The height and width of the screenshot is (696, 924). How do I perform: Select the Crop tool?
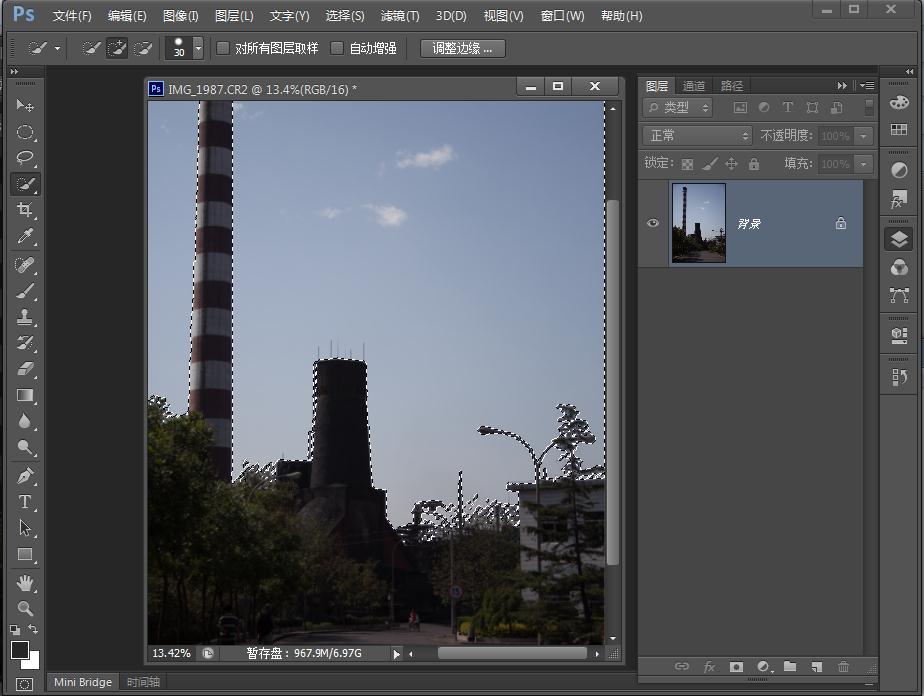[x=25, y=211]
